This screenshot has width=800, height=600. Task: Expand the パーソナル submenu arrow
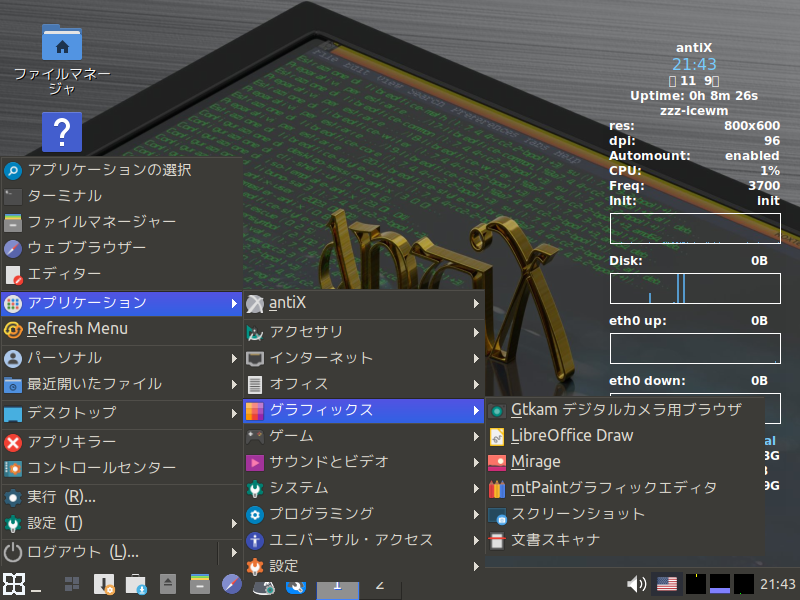click(x=234, y=359)
